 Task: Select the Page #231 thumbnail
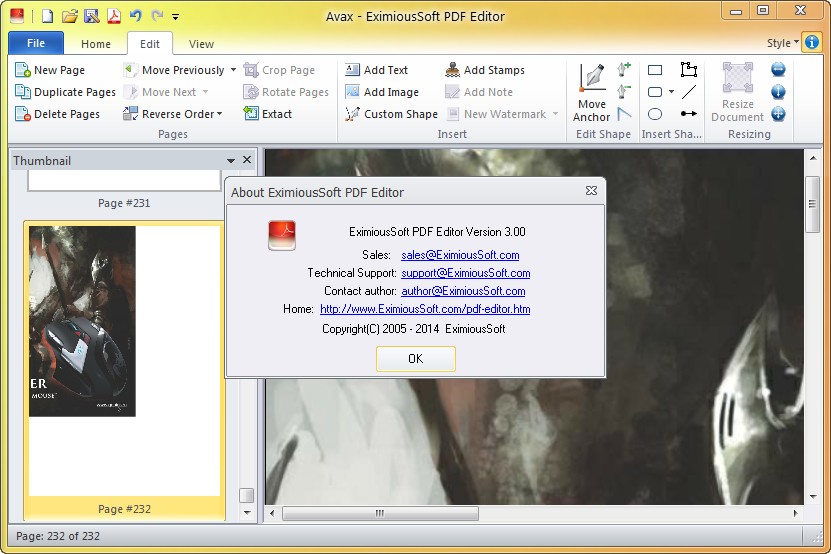pos(124,190)
